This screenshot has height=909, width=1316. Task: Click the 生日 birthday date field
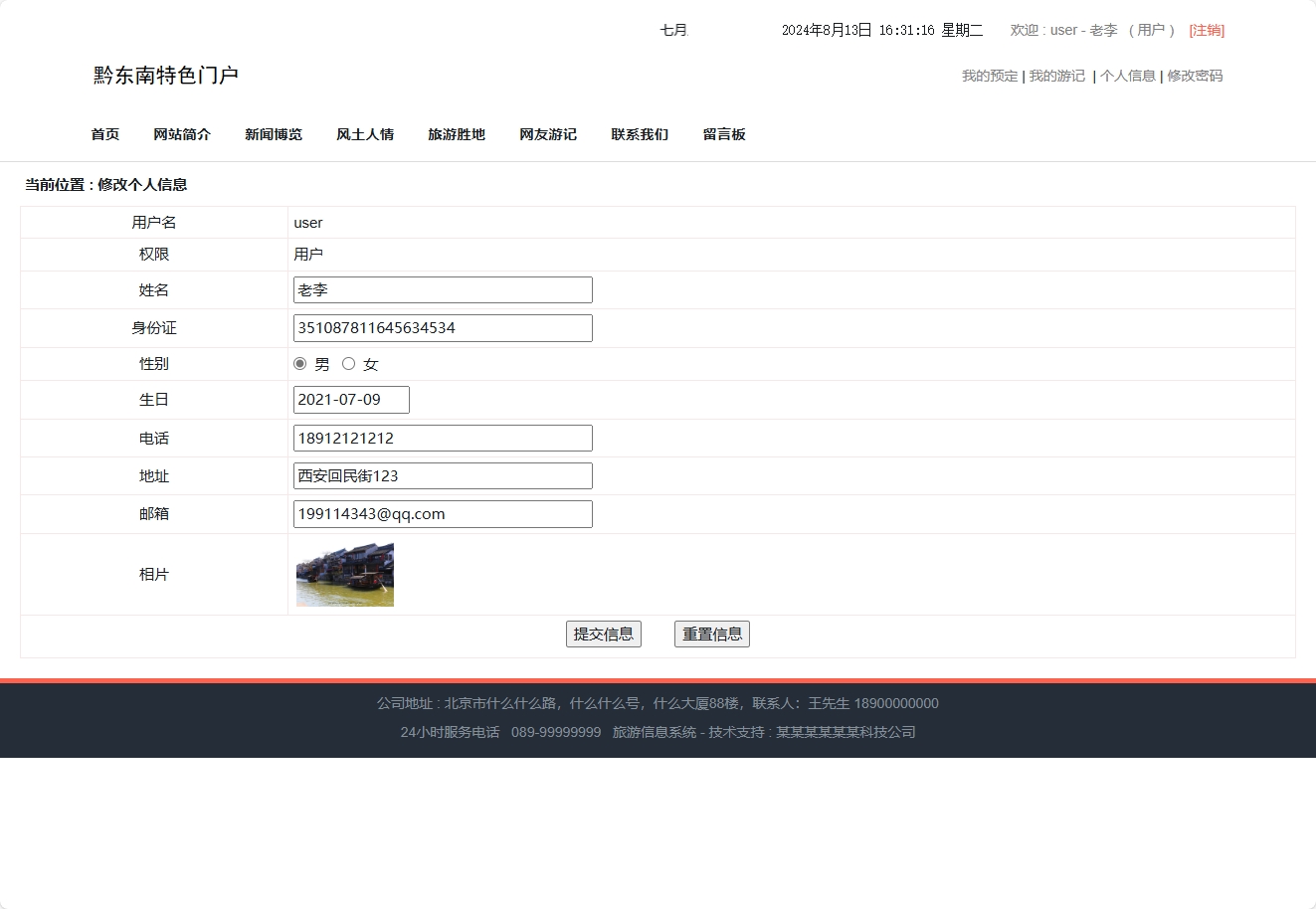[350, 399]
